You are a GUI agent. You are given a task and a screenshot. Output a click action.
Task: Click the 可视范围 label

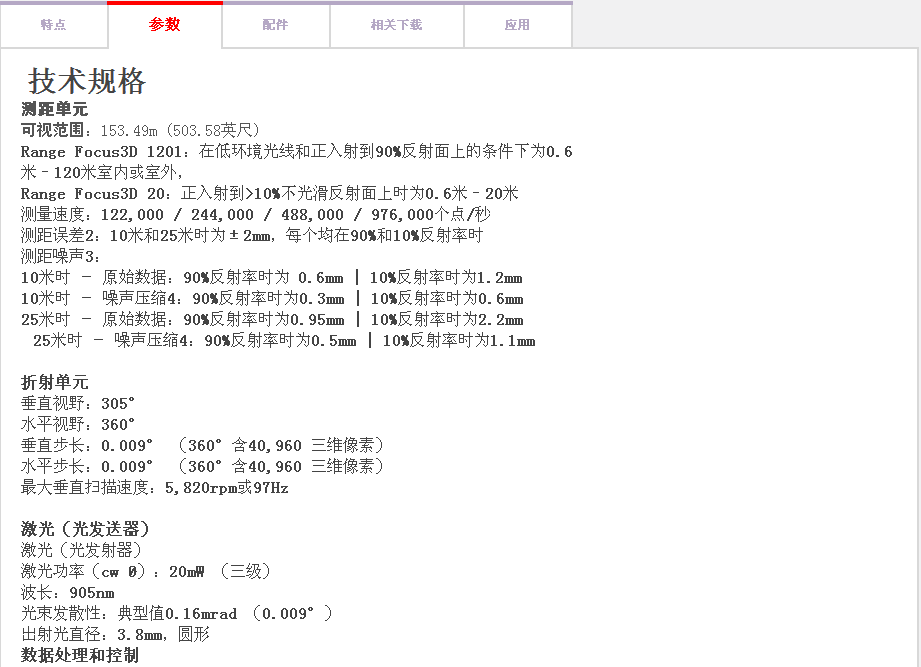[57, 130]
